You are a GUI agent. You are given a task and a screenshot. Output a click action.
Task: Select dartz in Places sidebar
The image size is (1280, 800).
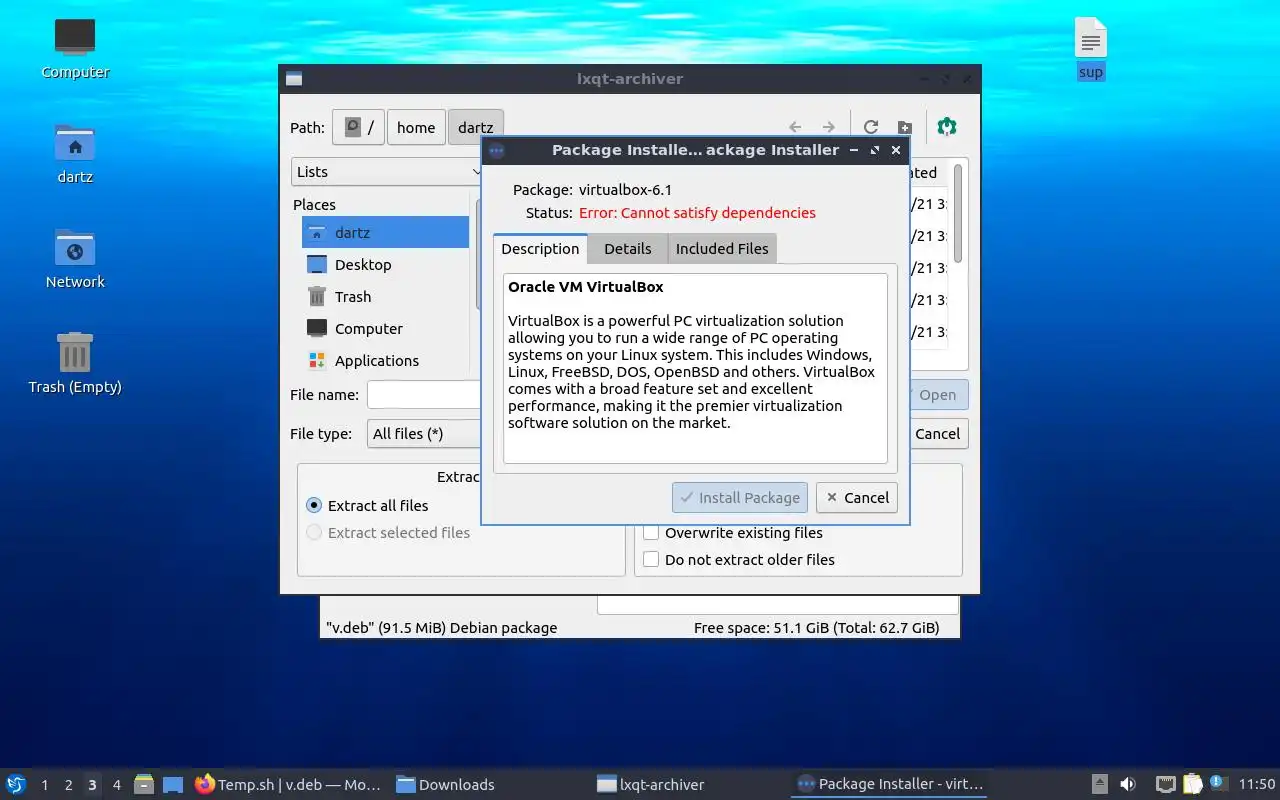[x=385, y=233]
